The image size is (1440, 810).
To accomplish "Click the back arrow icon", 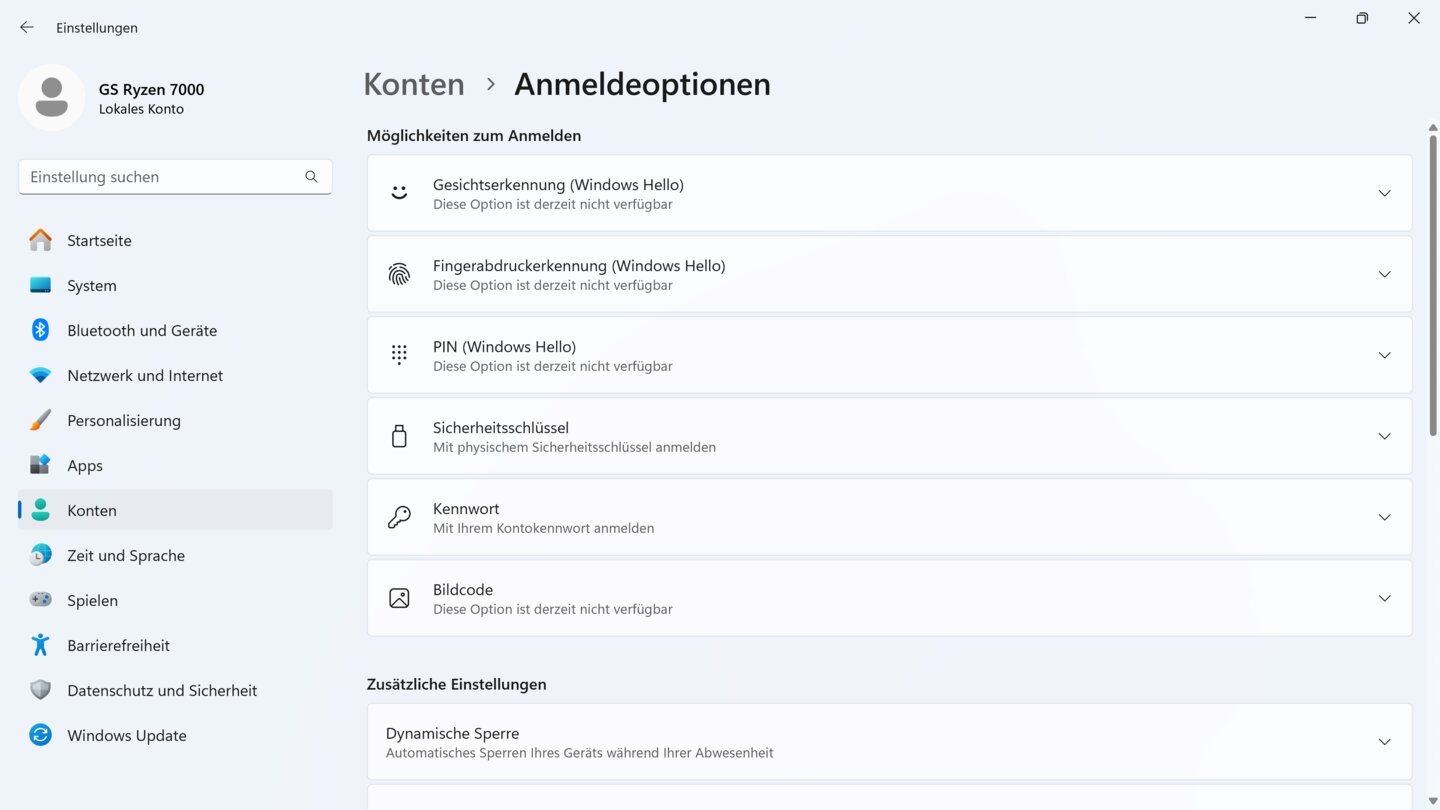I will point(27,27).
